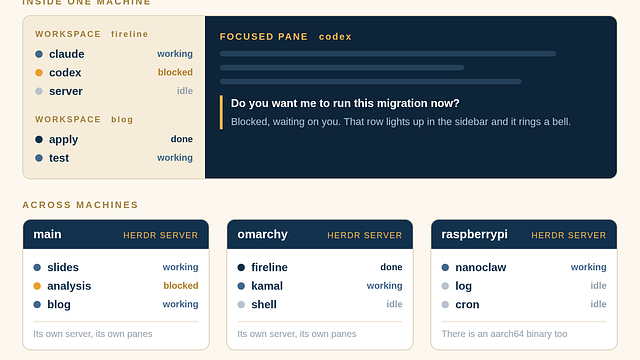Select the cron row on raspberrypi
This screenshot has height=360, width=640.
tap(524, 304)
